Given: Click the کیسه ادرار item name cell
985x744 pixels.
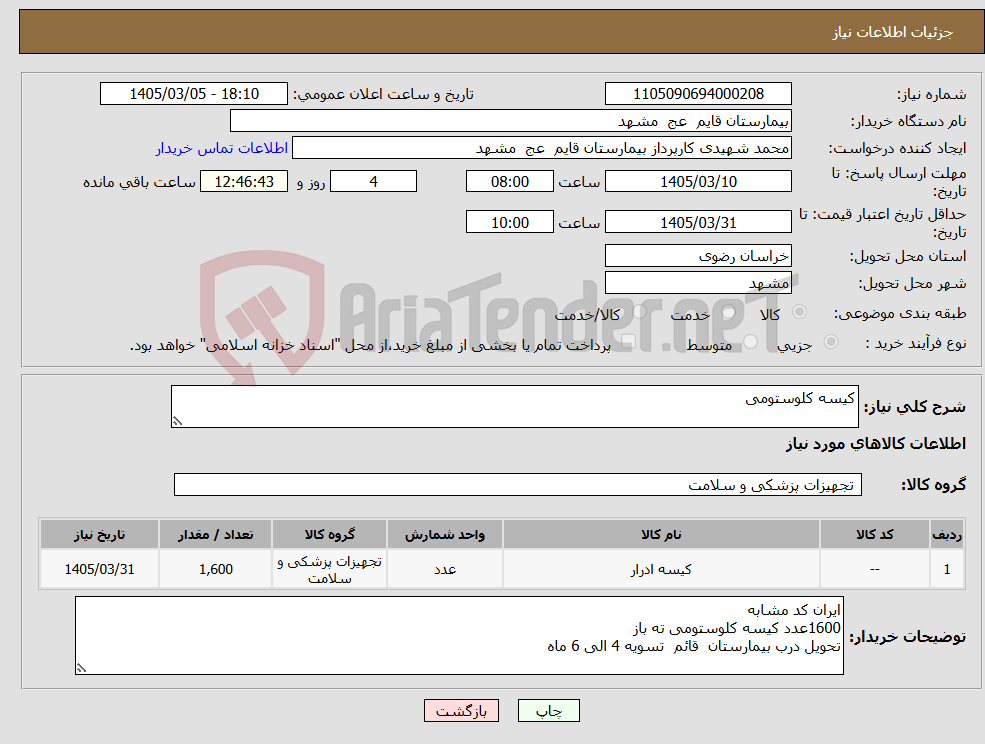Looking at the screenshot, I should point(661,569).
